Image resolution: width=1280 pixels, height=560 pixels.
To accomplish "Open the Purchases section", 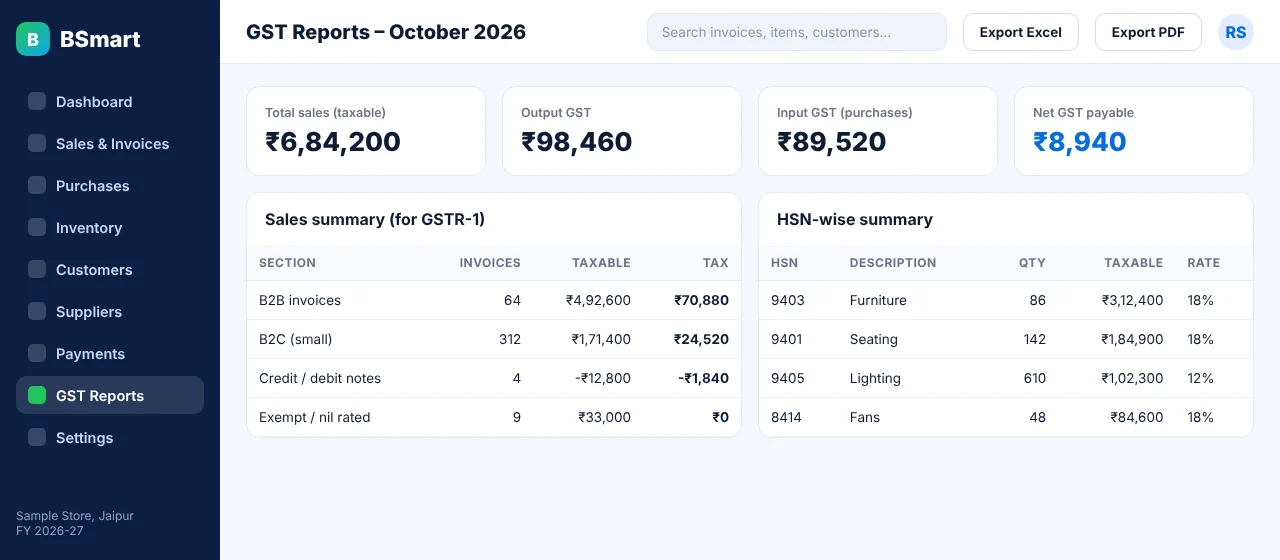I will click(x=110, y=186).
